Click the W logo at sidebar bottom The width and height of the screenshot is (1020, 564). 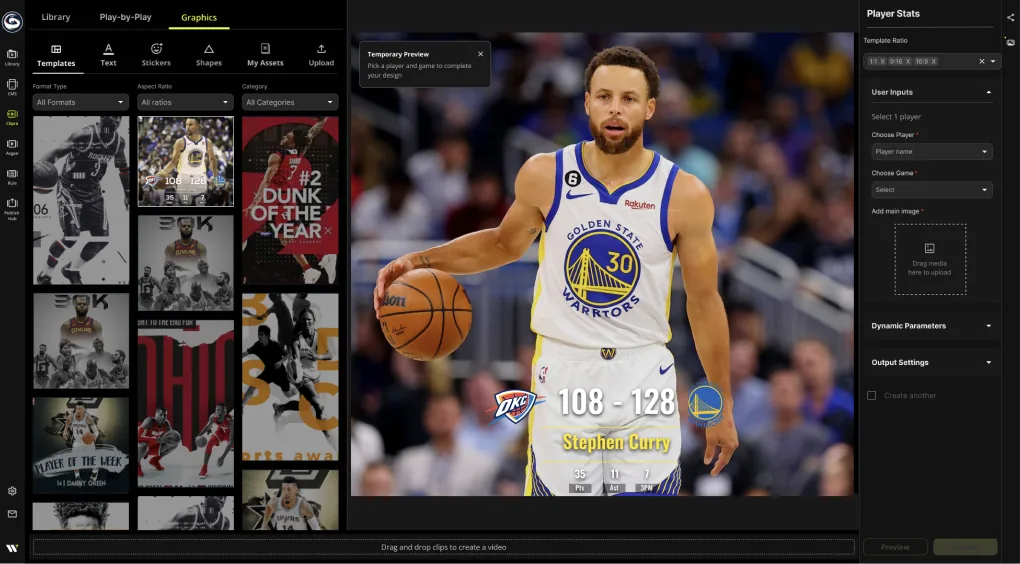pos(12,548)
